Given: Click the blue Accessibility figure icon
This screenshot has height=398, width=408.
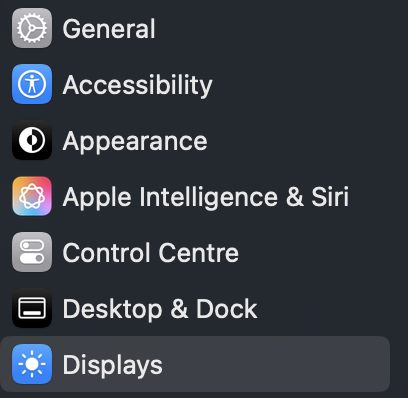Looking at the screenshot, I should pos(32,84).
